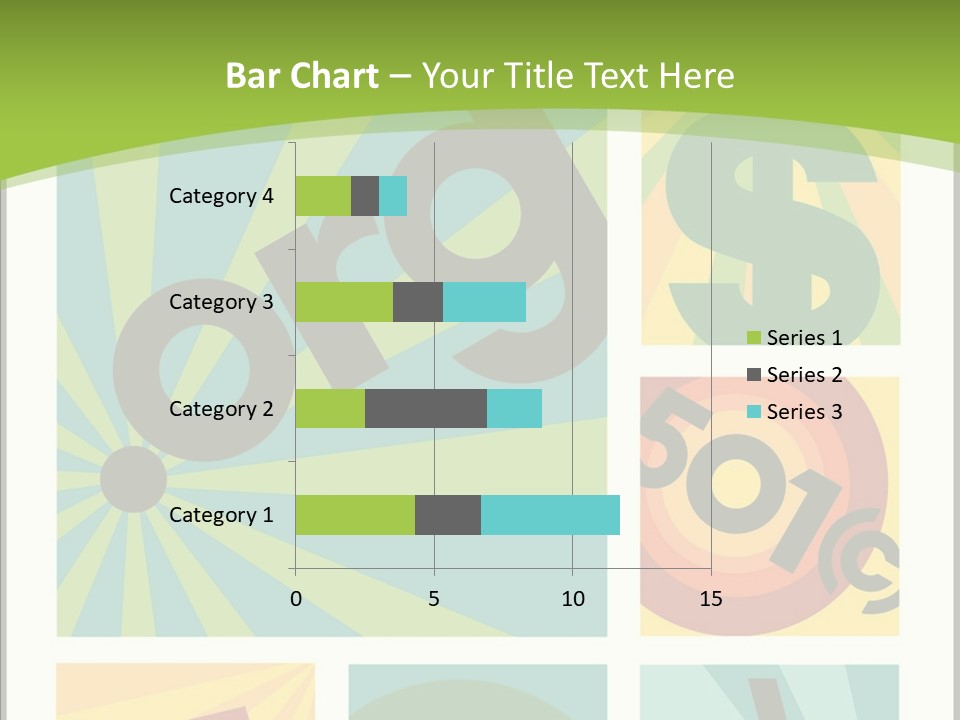Select the Category 2 axis label
Image resolution: width=960 pixels, height=720 pixels.
[x=221, y=409]
